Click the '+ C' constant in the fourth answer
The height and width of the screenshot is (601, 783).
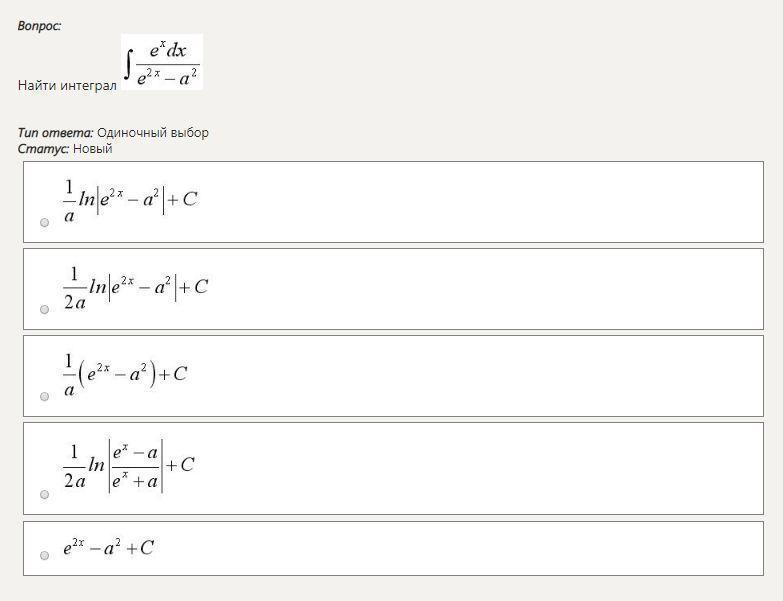[x=181, y=464]
